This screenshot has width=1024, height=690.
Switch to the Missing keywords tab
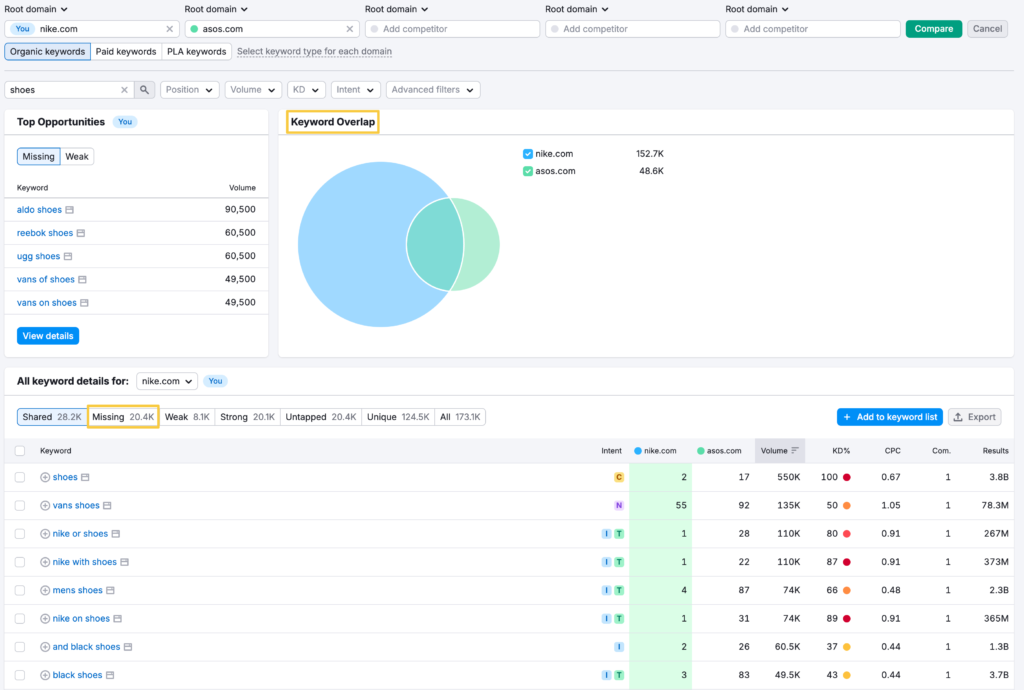123,417
